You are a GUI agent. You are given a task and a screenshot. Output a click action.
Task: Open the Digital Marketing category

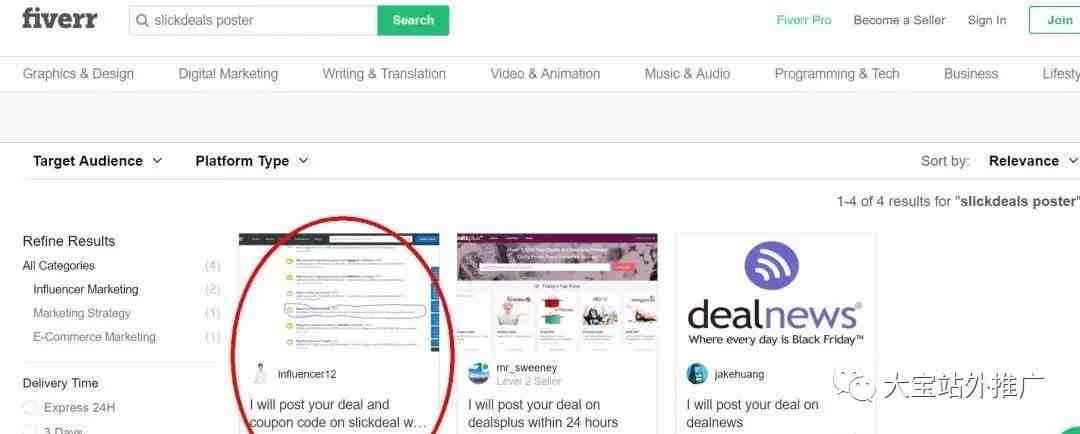coord(228,74)
